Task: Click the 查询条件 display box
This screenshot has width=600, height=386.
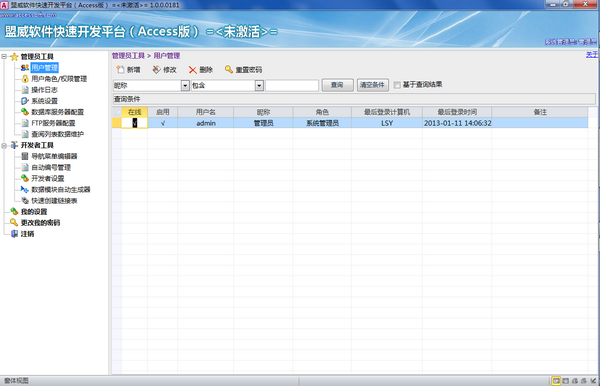Action: pyautogui.click(x=354, y=99)
